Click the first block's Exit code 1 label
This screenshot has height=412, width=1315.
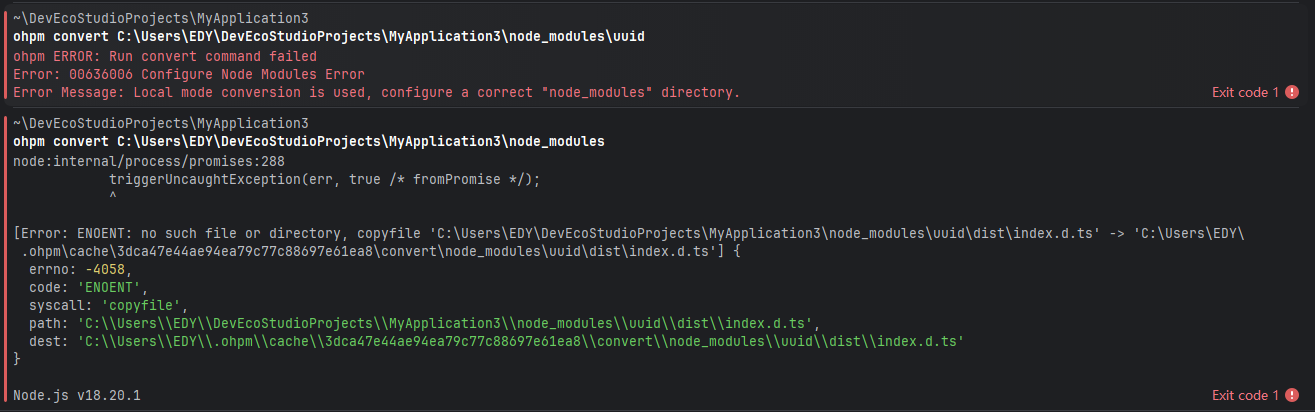pos(1245,92)
